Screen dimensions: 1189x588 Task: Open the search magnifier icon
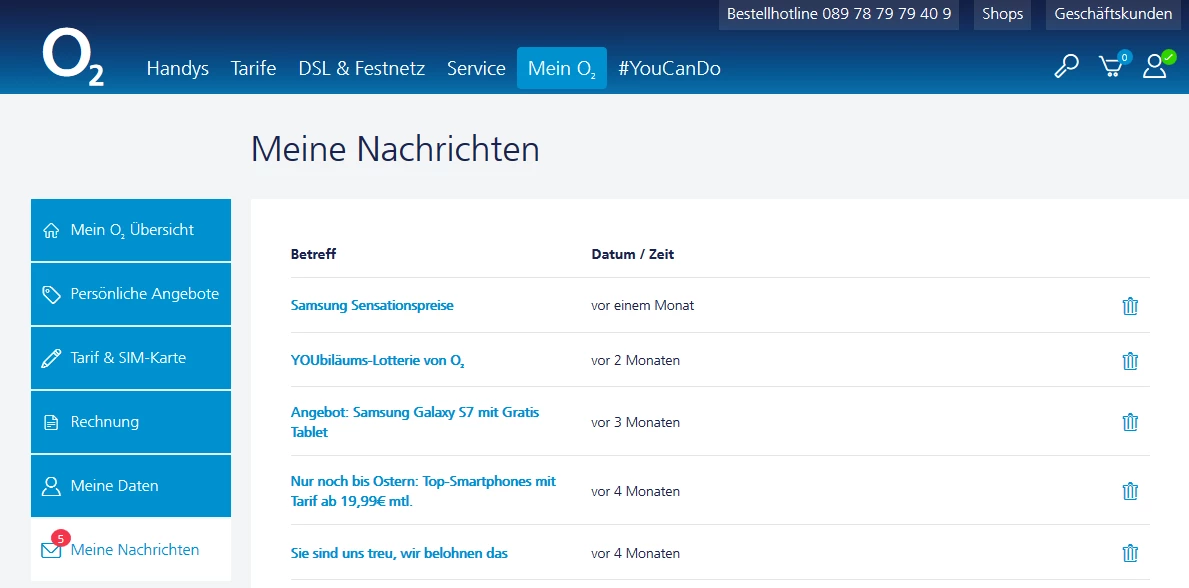tap(1066, 67)
